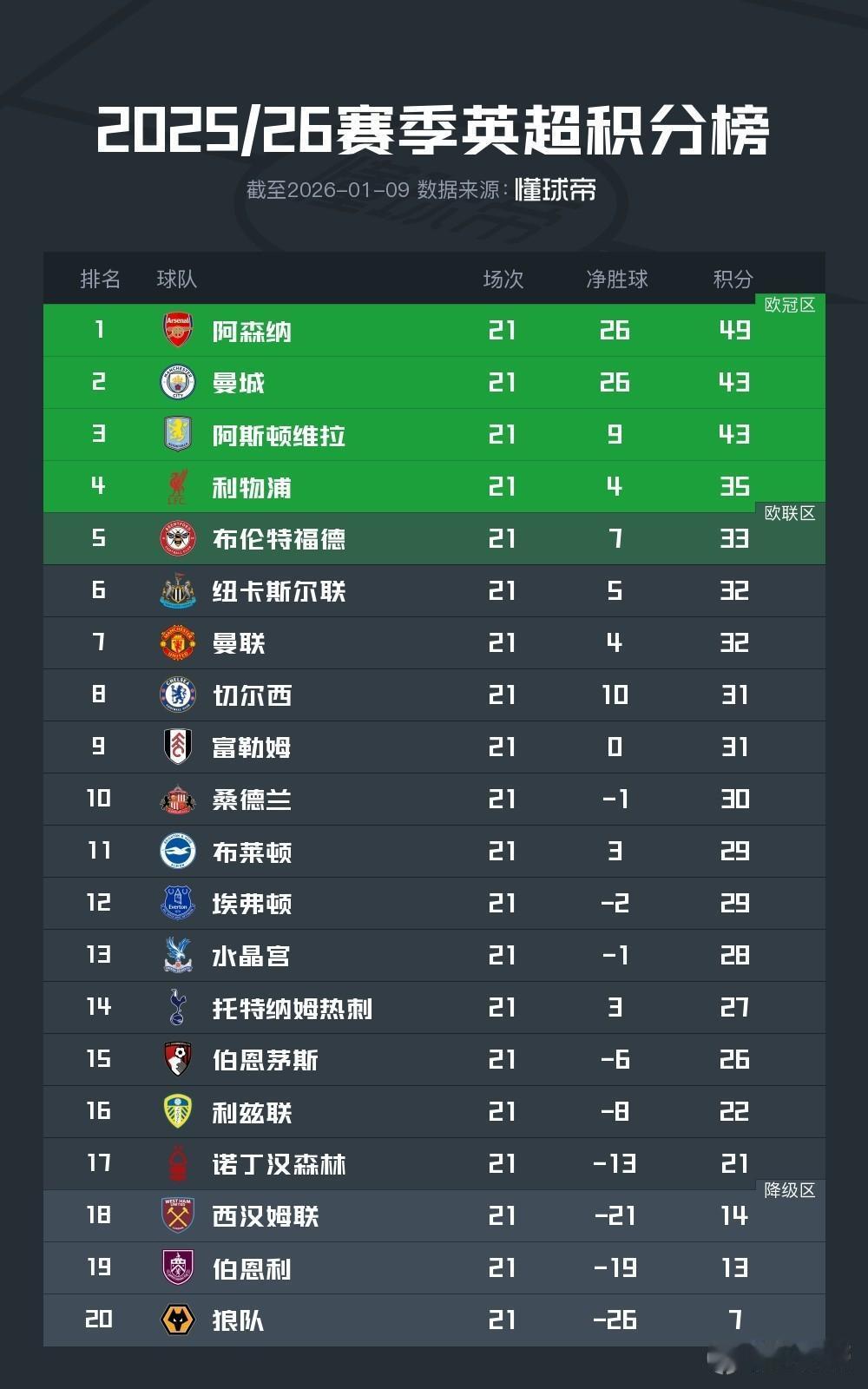
Task: Click the Newcastle United crest
Action: click(178, 590)
